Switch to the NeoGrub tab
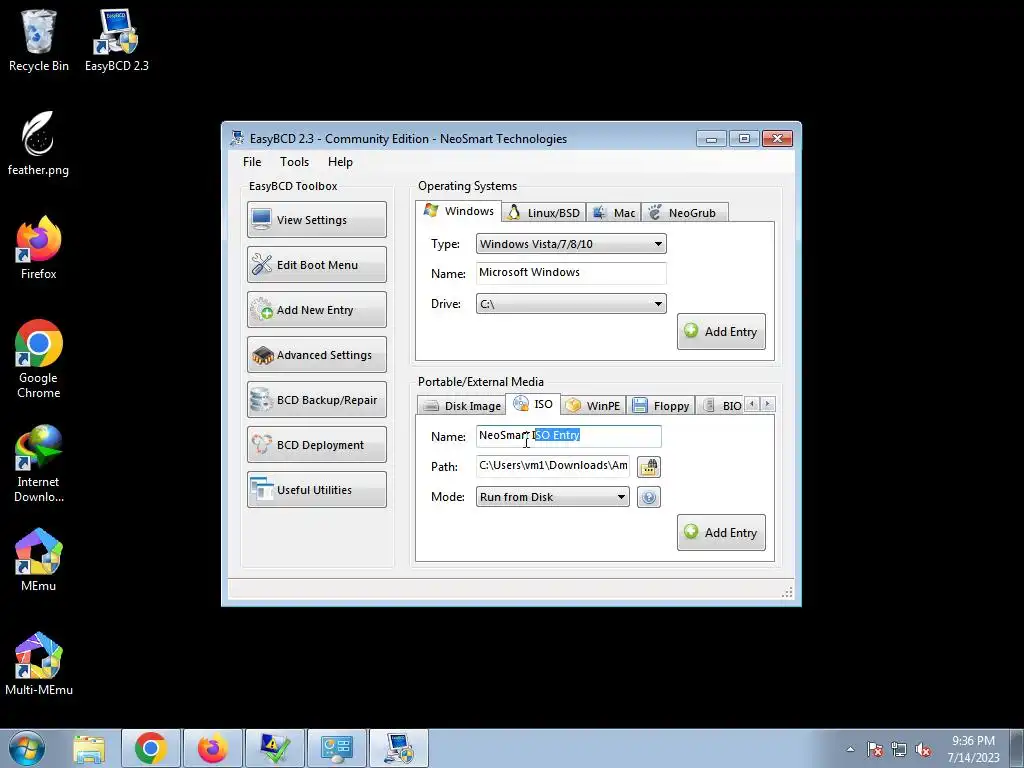This screenshot has width=1024, height=768. [x=684, y=213]
